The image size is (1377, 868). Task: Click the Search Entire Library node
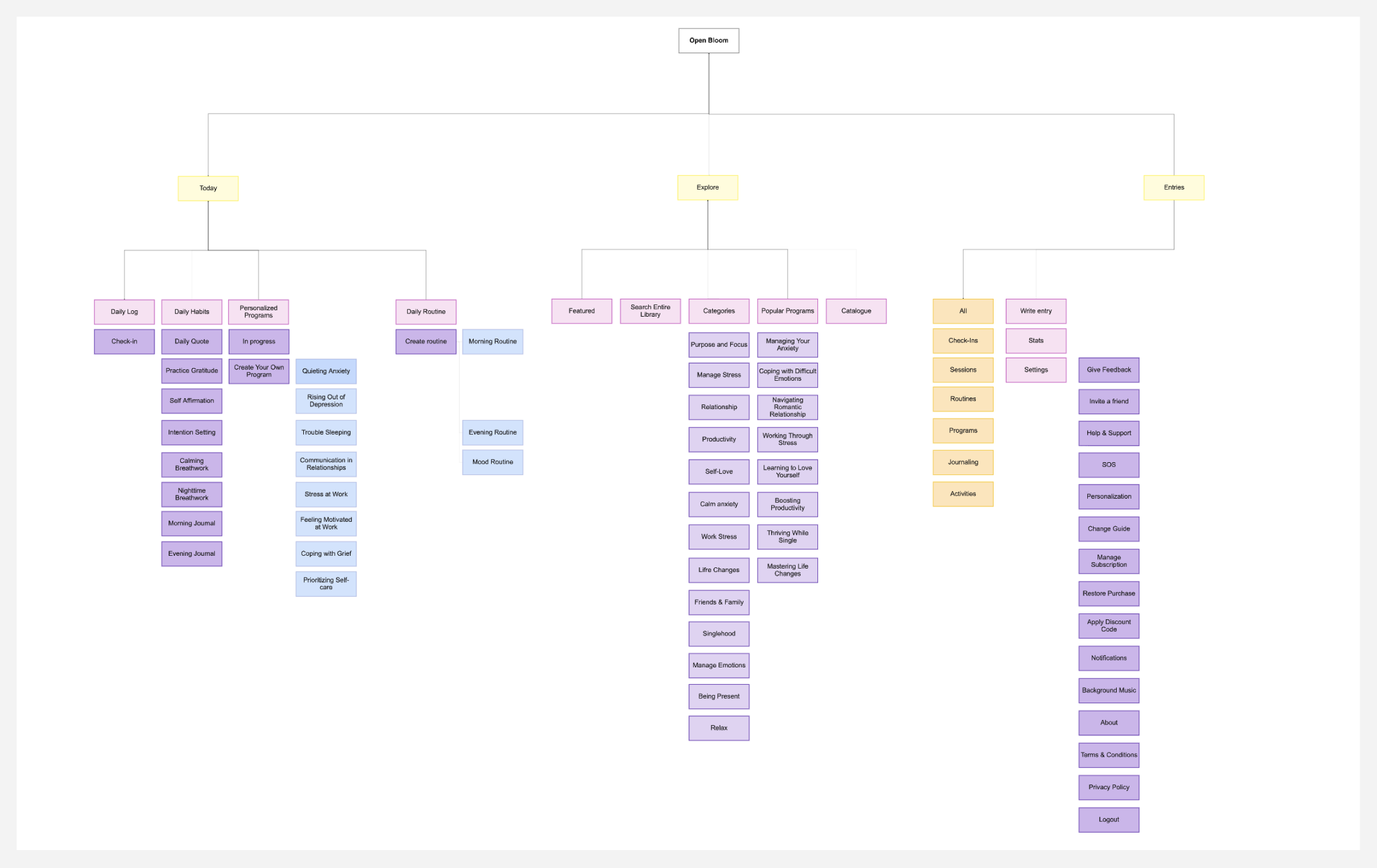click(x=650, y=311)
